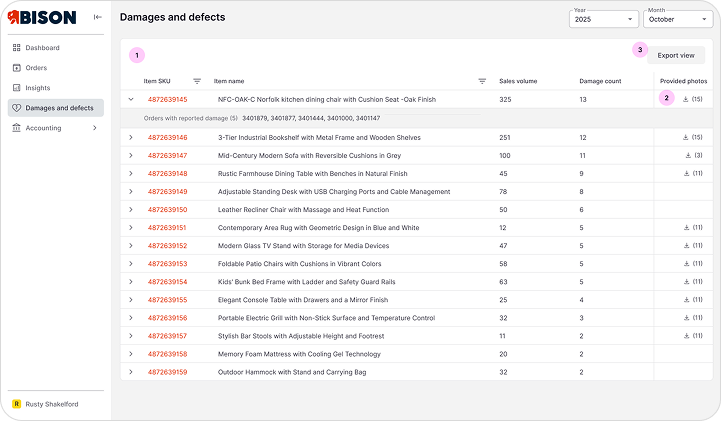
Task: Open SKU link 4872639145
Action: tap(167, 99)
